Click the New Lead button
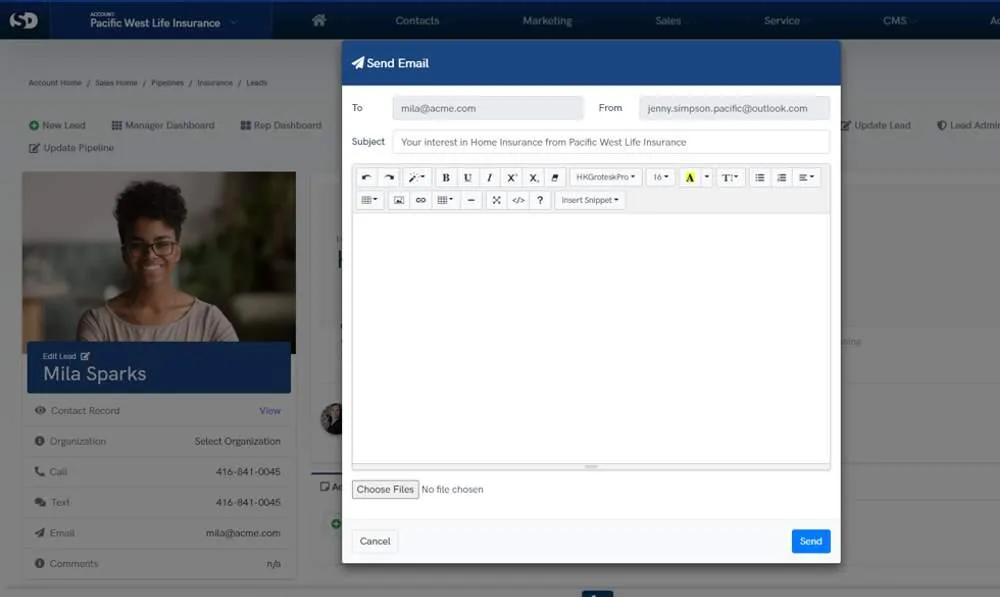The width and height of the screenshot is (1000, 597). click(x=57, y=126)
